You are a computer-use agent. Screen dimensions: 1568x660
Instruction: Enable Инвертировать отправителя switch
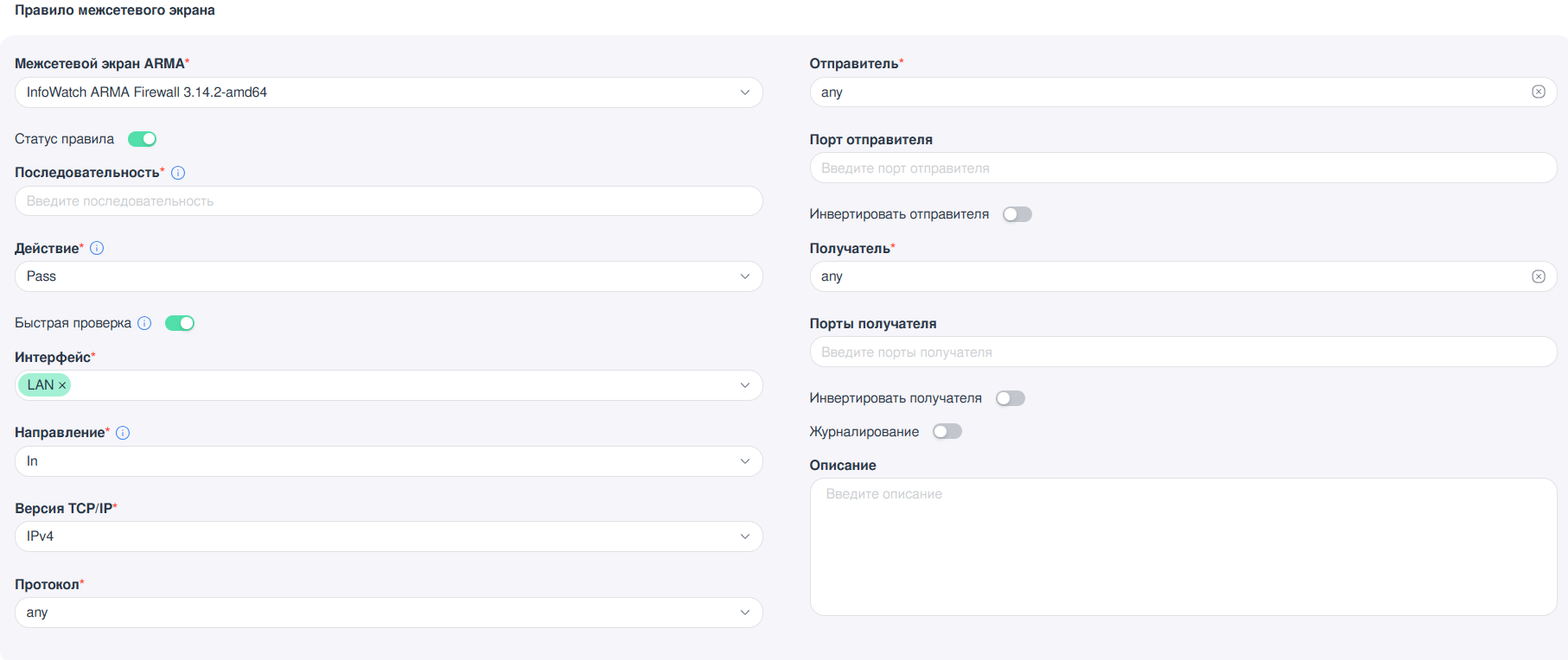1017,214
